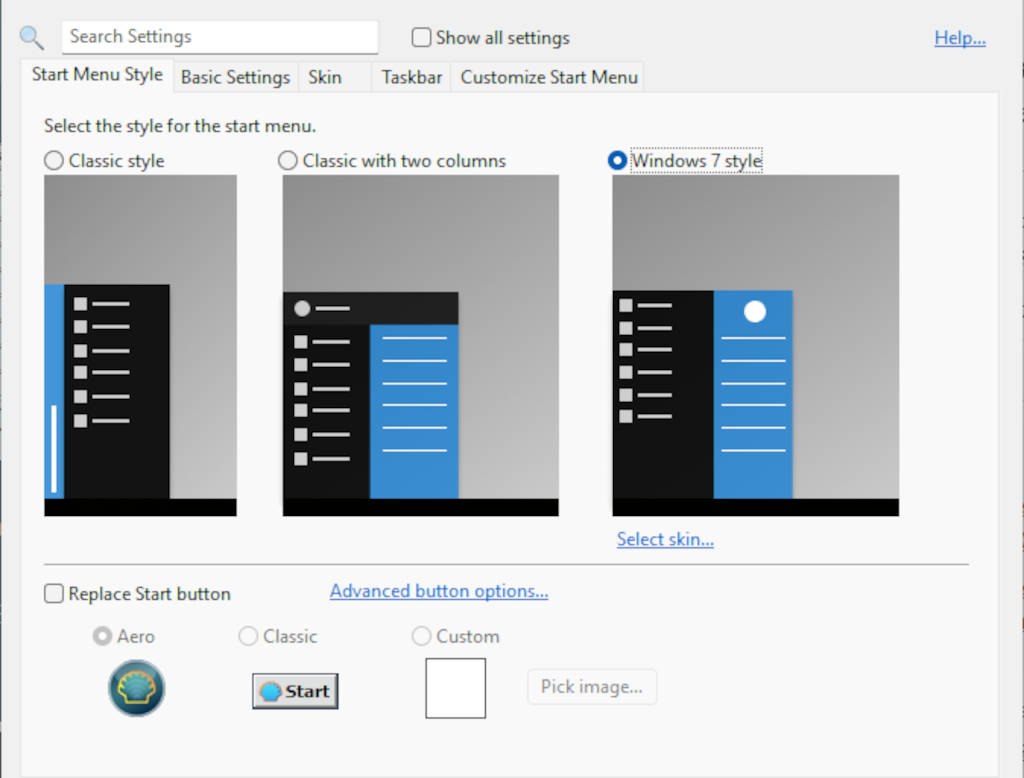The height and width of the screenshot is (778, 1024).
Task: Switch to the Basic Settings tab
Action: point(235,77)
